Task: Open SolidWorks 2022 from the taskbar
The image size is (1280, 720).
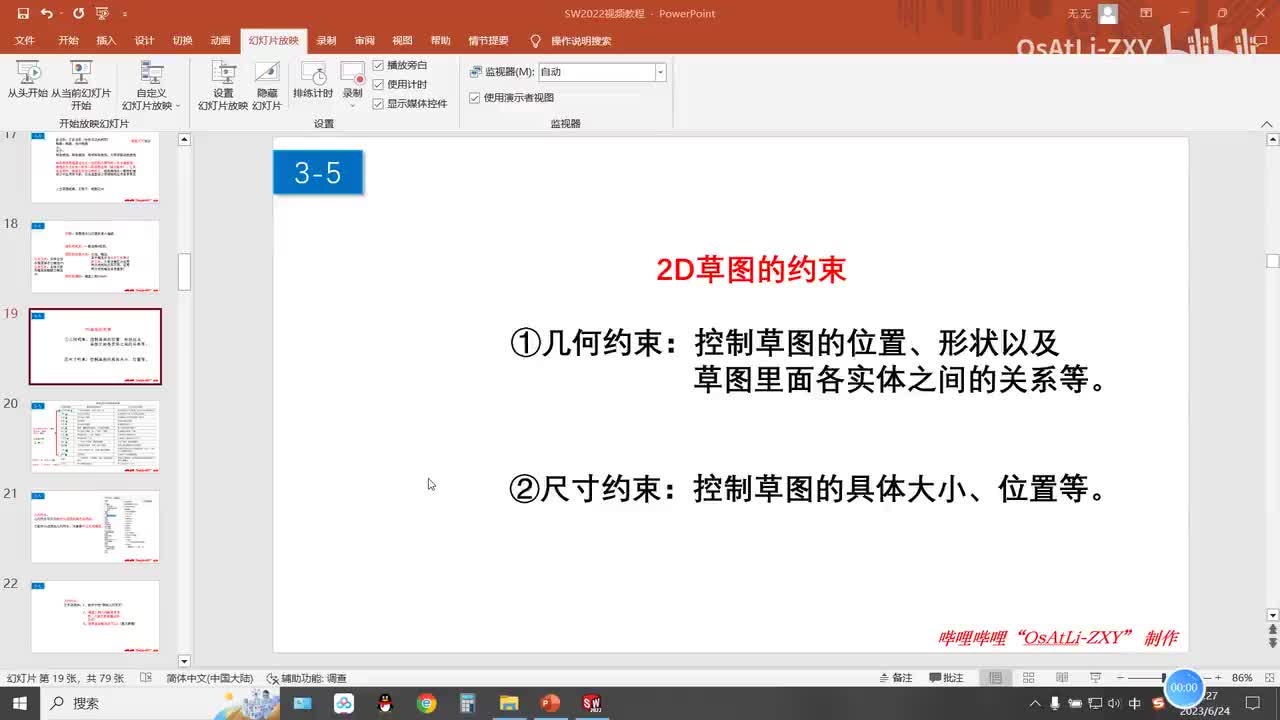Action: click(x=591, y=703)
